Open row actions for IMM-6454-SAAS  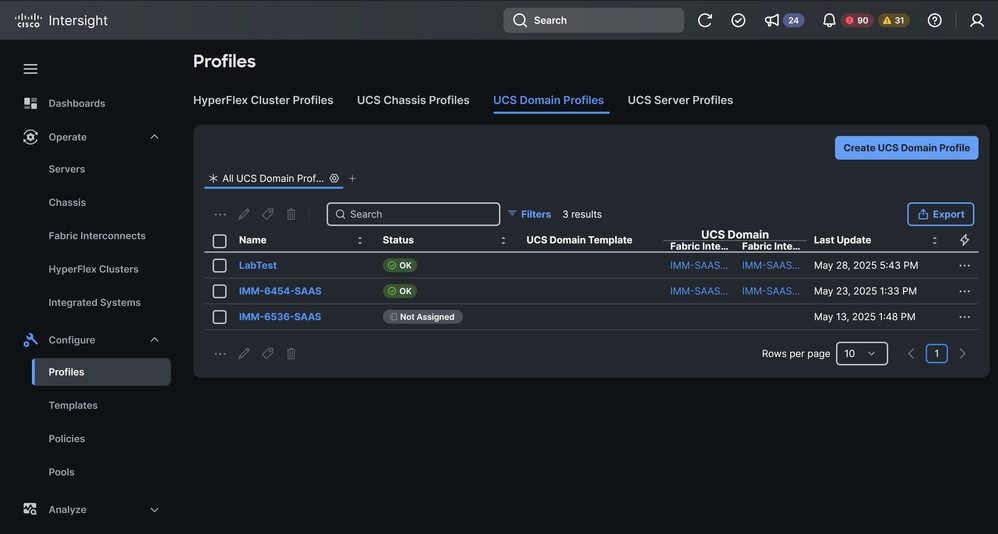pos(964,291)
